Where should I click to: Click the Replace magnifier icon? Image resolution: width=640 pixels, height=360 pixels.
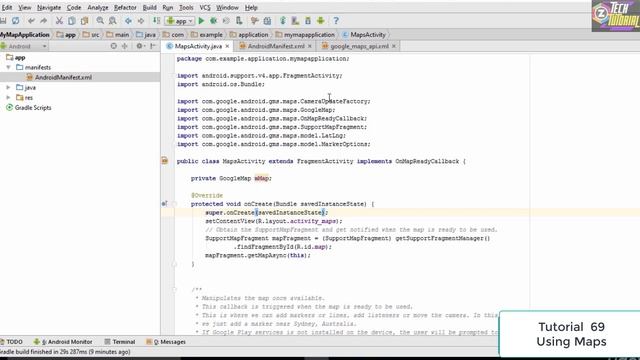(113, 21)
